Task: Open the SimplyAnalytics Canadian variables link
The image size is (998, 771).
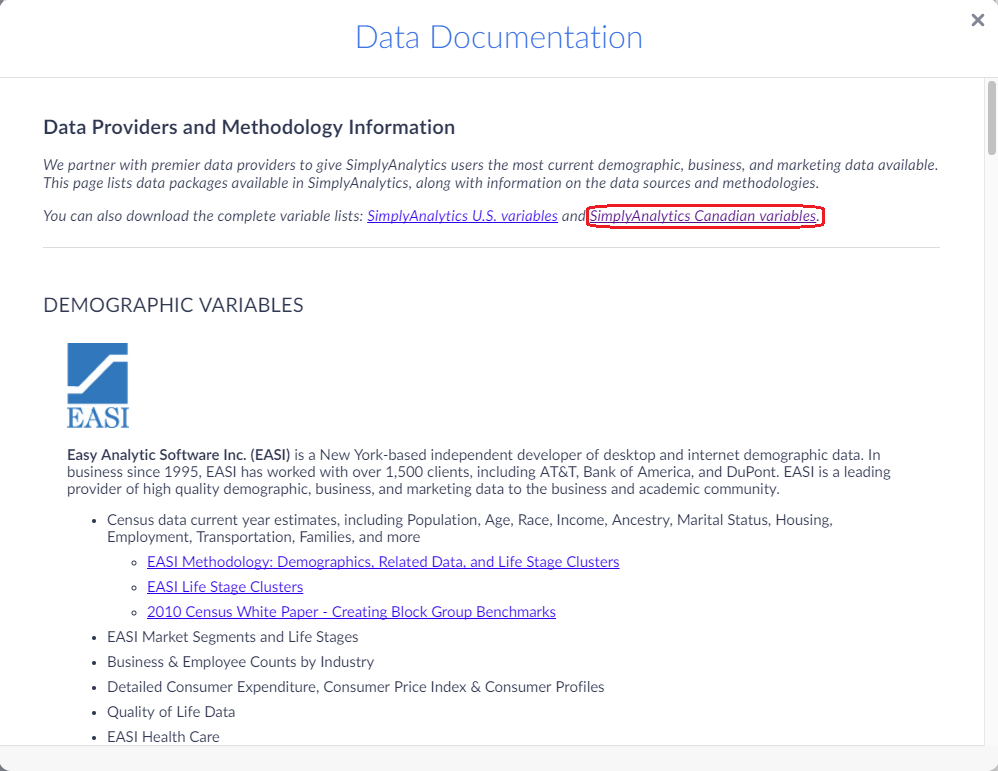Action: [703, 216]
